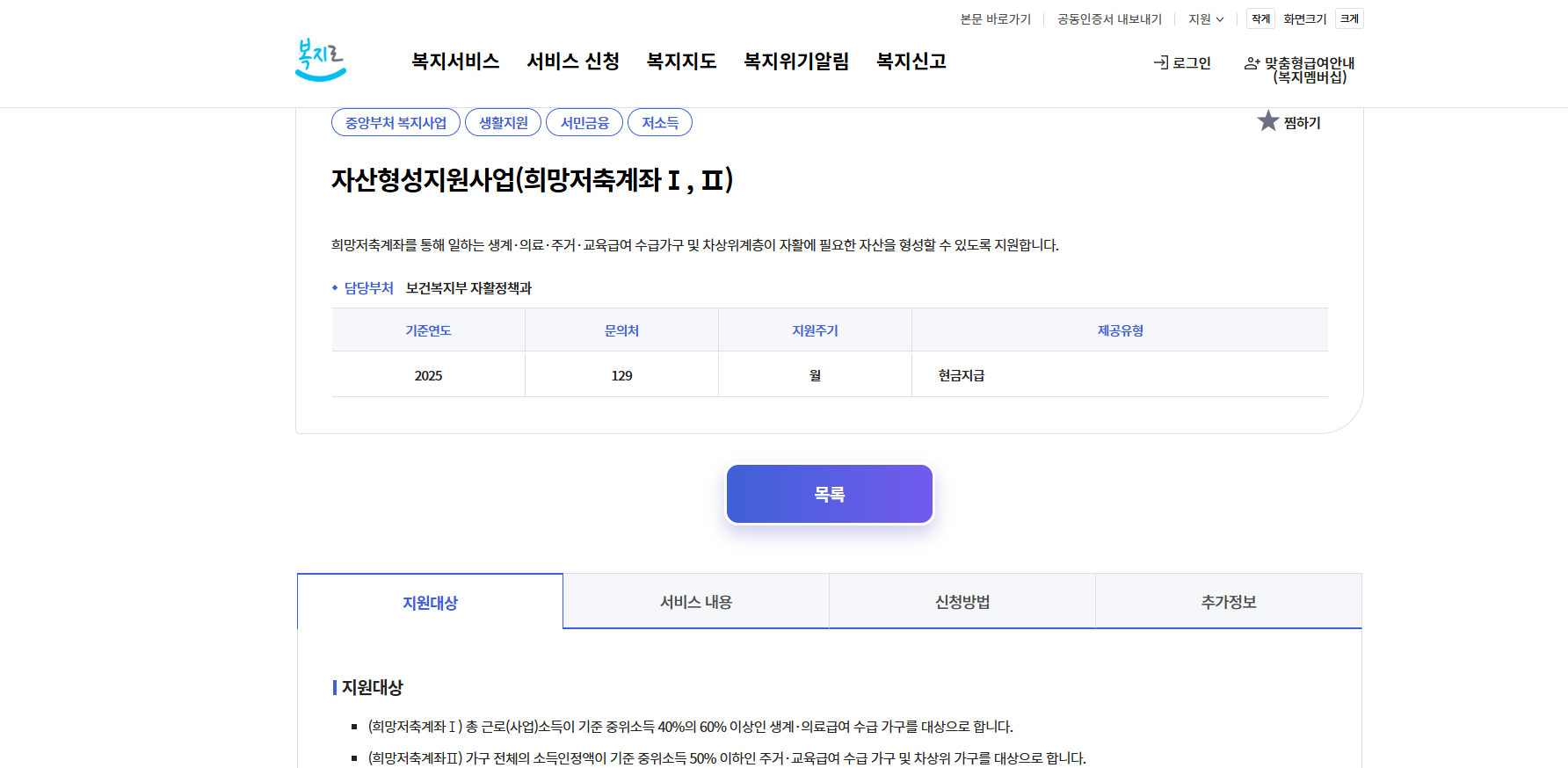Click the 생활지원 tag
1568x768 pixels.
click(x=503, y=122)
